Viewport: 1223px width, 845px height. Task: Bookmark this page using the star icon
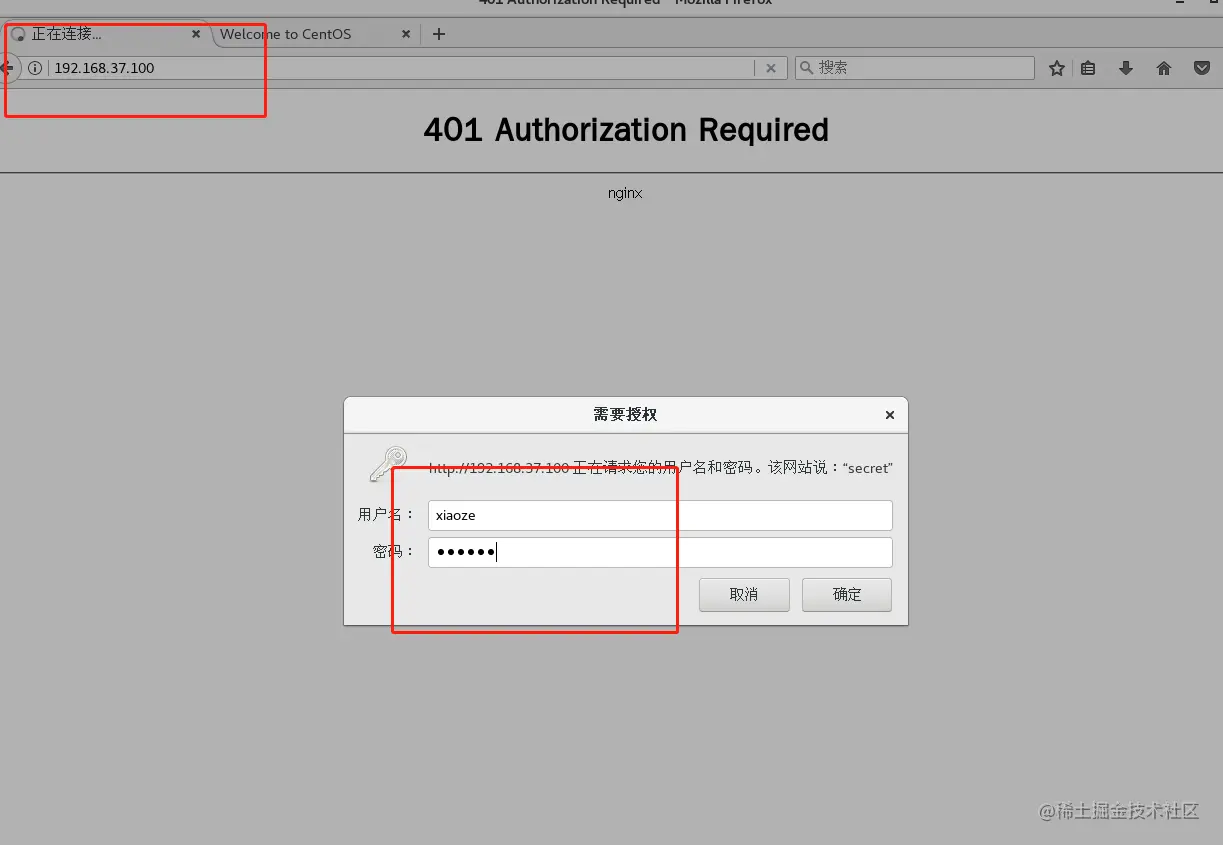click(x=1056, y=68)
